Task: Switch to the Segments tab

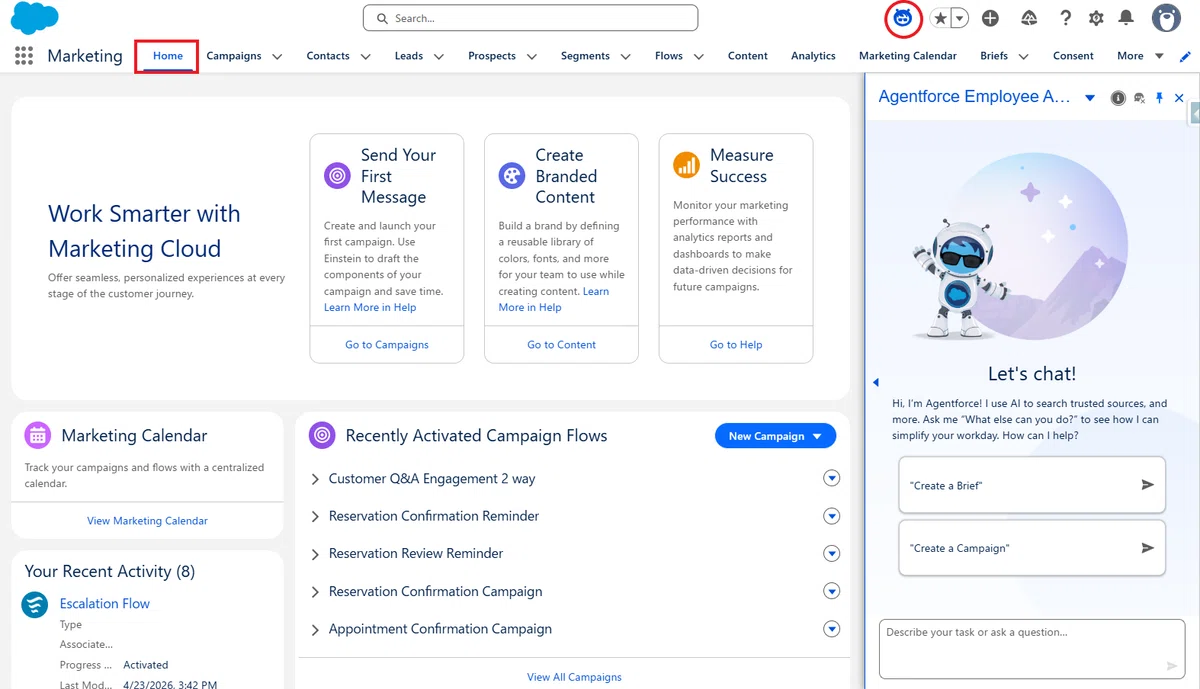Action: (585, 56)
